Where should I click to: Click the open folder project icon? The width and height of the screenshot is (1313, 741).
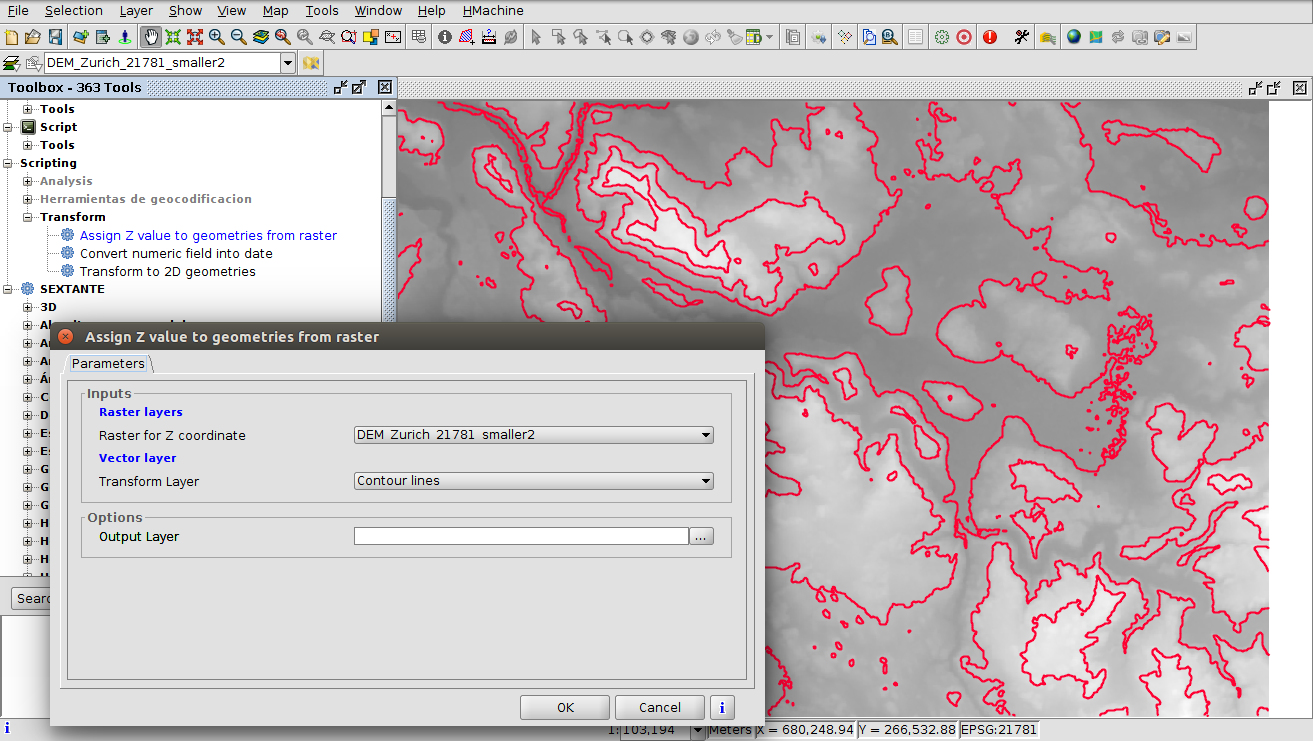coord(34,37)
